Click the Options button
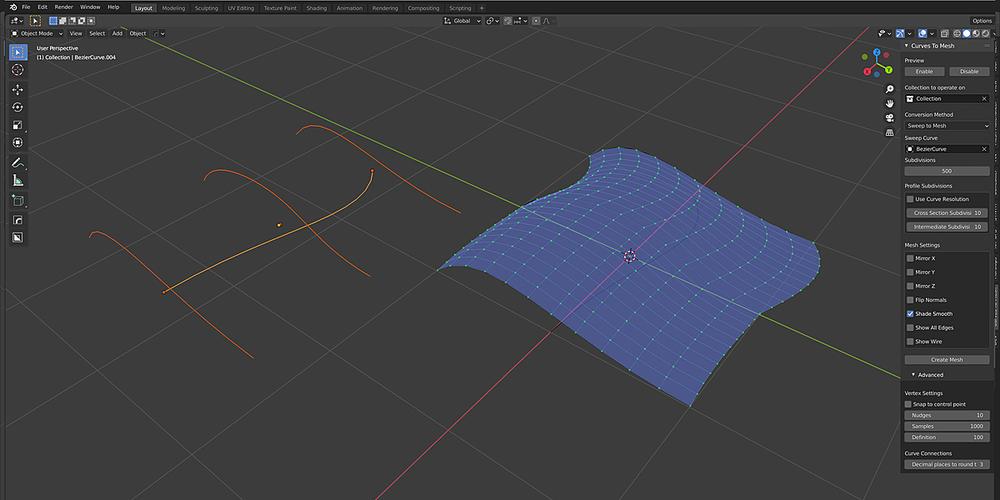The height and width of the screenshot is (500, 1000). pyautogui.click(x=982, y=20)
